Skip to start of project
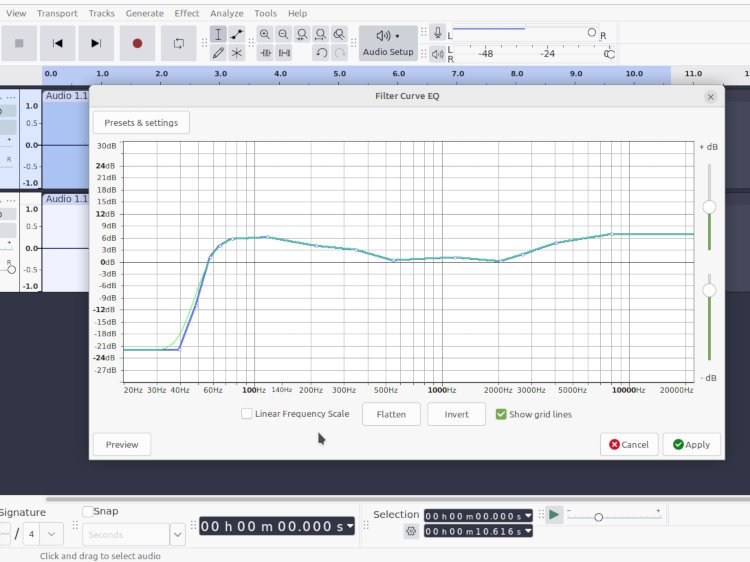The image size is (750, 562). [57, 44]
